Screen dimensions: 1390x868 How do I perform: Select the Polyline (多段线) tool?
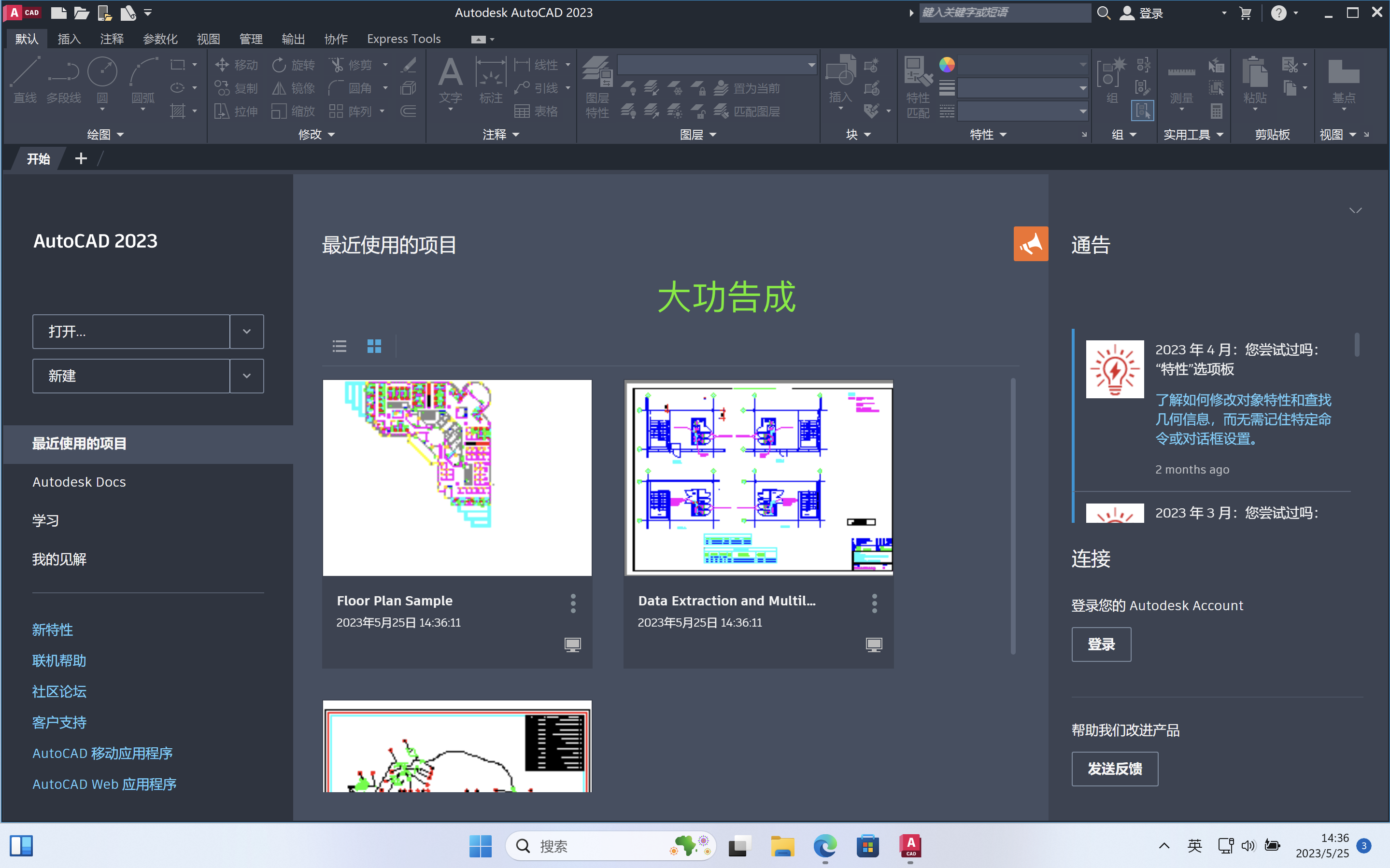pos(64,80)
